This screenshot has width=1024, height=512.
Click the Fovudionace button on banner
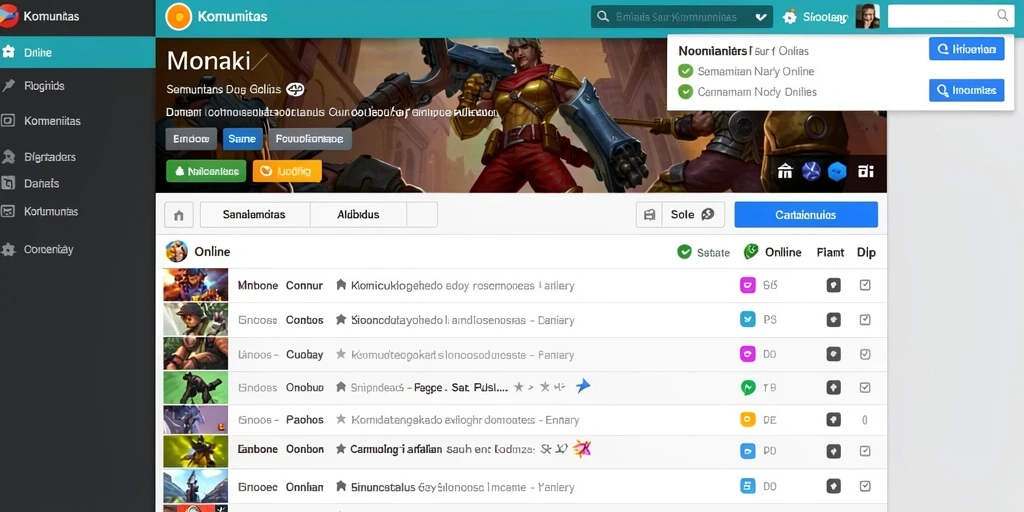[x=310, y=139]
